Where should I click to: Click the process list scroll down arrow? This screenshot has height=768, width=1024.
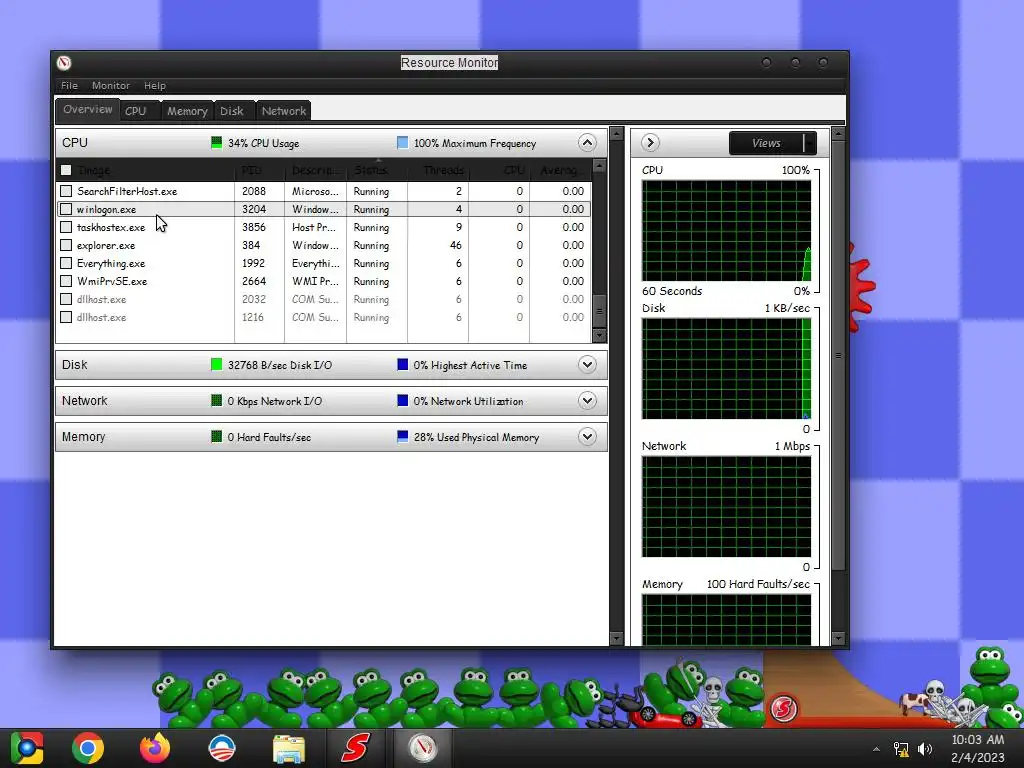click(x=599, y=336)
